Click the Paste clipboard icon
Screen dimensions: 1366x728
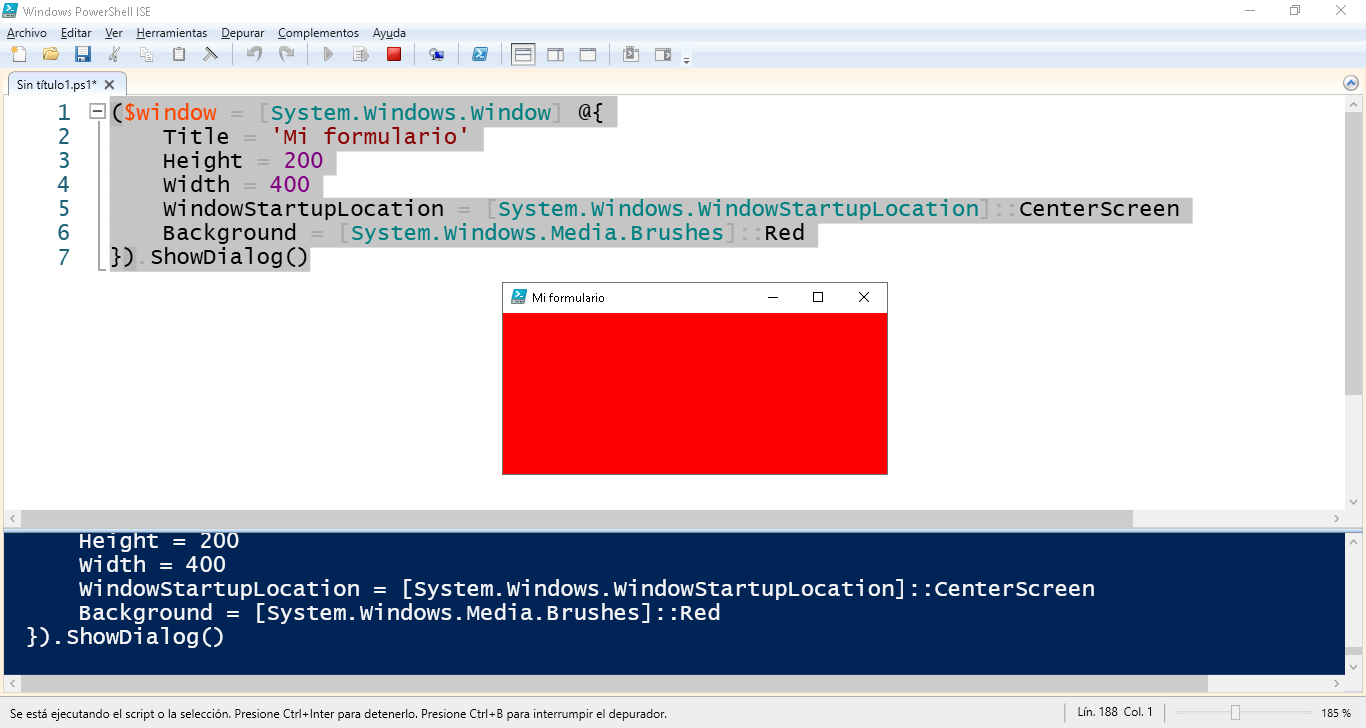click(179, 54)
